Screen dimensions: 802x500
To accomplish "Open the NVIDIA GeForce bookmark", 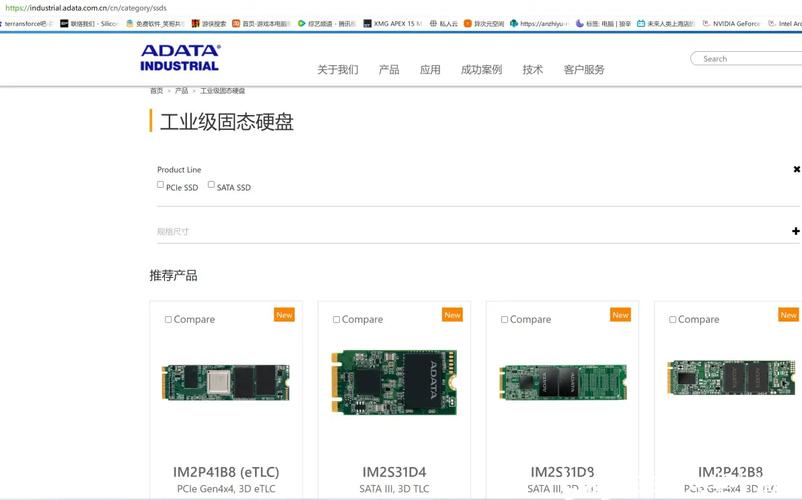I will (x=731, y=24).
